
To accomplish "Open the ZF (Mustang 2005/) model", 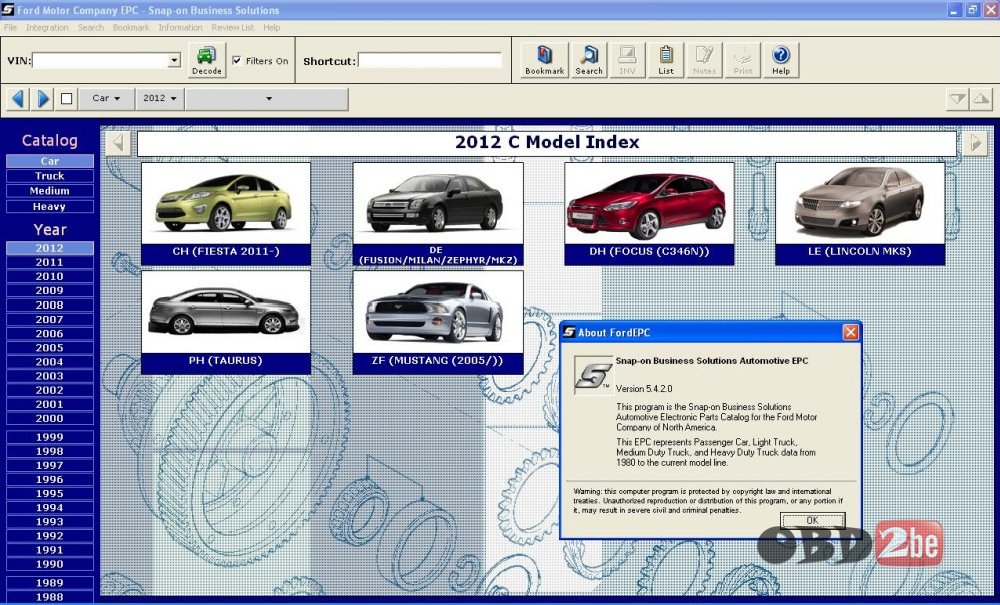I will 438,322.
